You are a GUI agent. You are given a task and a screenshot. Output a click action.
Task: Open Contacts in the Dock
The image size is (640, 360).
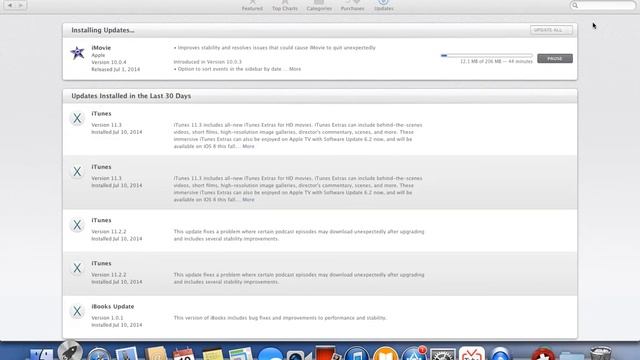[156, 353]
